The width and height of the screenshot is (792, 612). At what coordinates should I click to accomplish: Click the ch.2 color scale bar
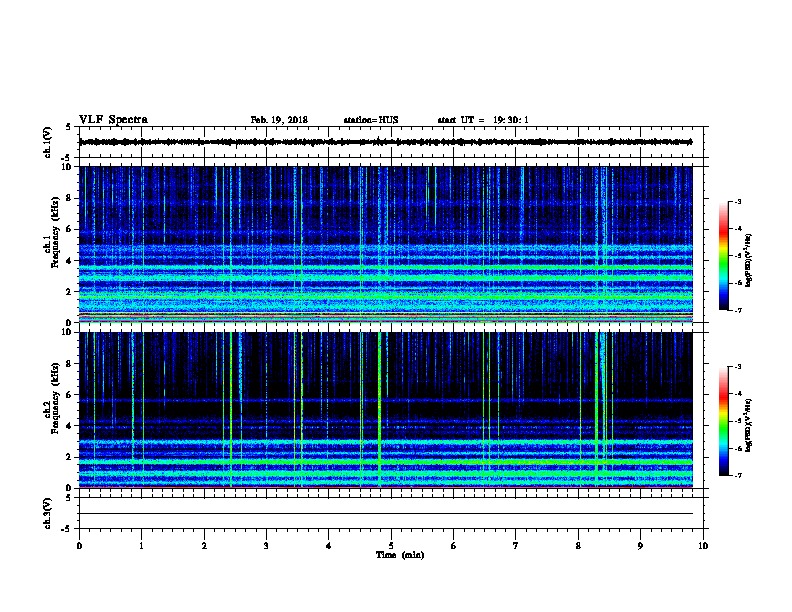pyautogui.click(x=724, y=421)
